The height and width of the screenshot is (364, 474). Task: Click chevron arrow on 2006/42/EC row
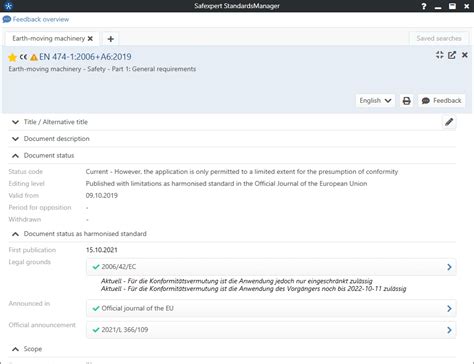tap(449, 267)
